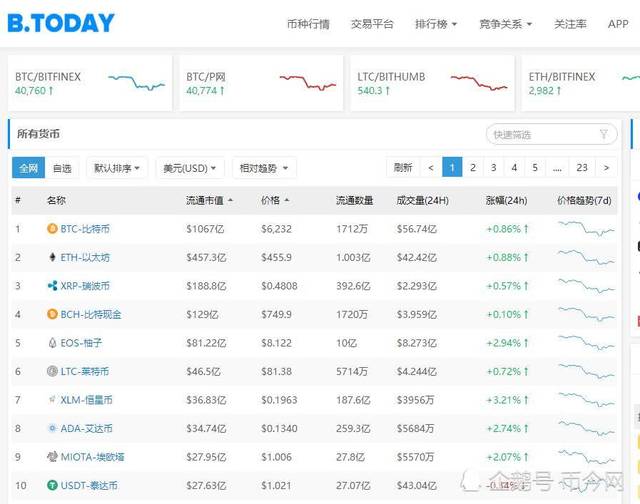Sort by 流通市值 column header
The height and width of the screenshot is (504, 640).
point(209,200)
